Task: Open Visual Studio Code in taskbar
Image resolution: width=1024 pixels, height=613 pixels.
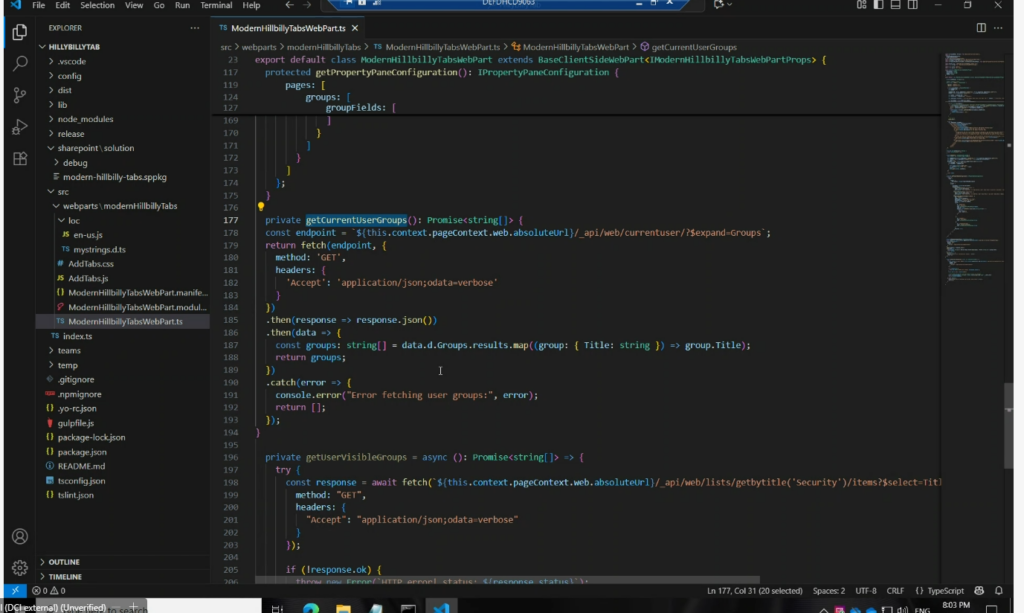Action: click(441, 607)
